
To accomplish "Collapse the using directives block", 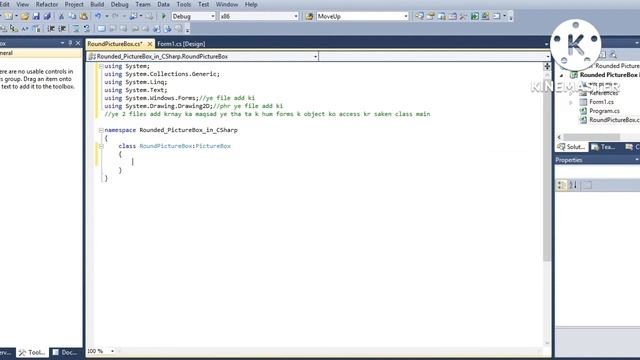I will (x=101, y=66).
